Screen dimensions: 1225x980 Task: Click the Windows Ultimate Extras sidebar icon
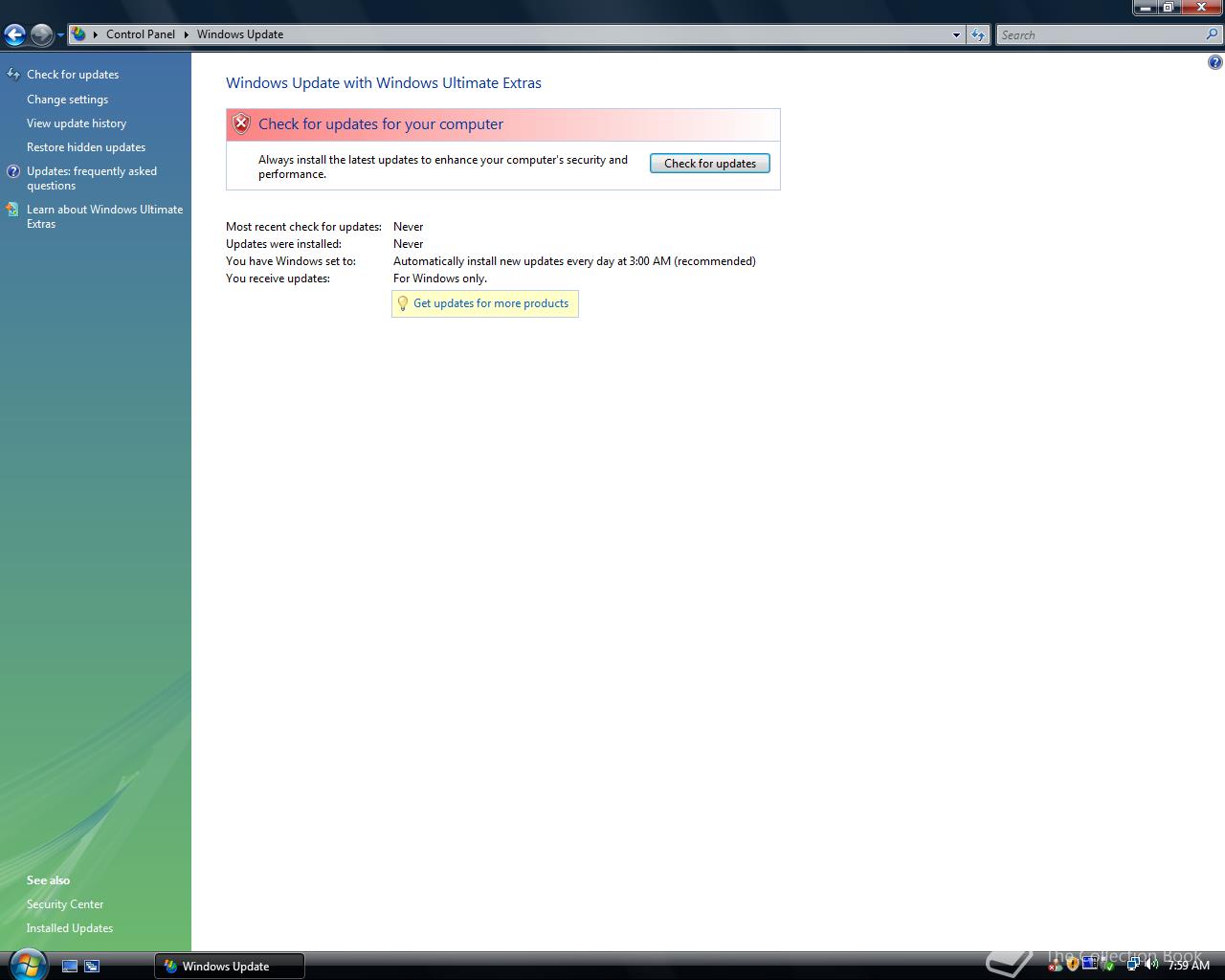point(12,210)
